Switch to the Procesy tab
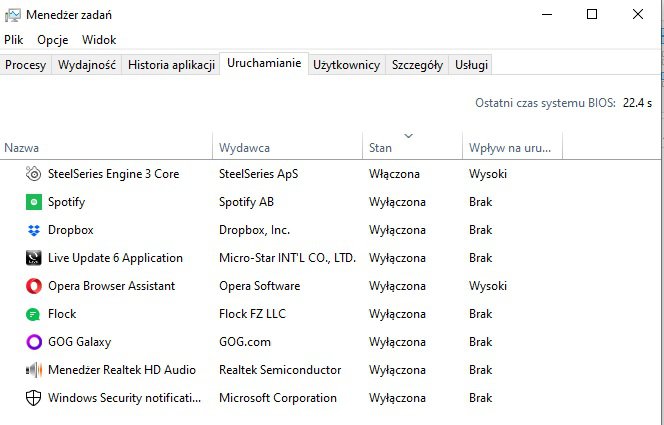Image resolution: width=664 pixels, height=425 pixels. click(25, 65)
